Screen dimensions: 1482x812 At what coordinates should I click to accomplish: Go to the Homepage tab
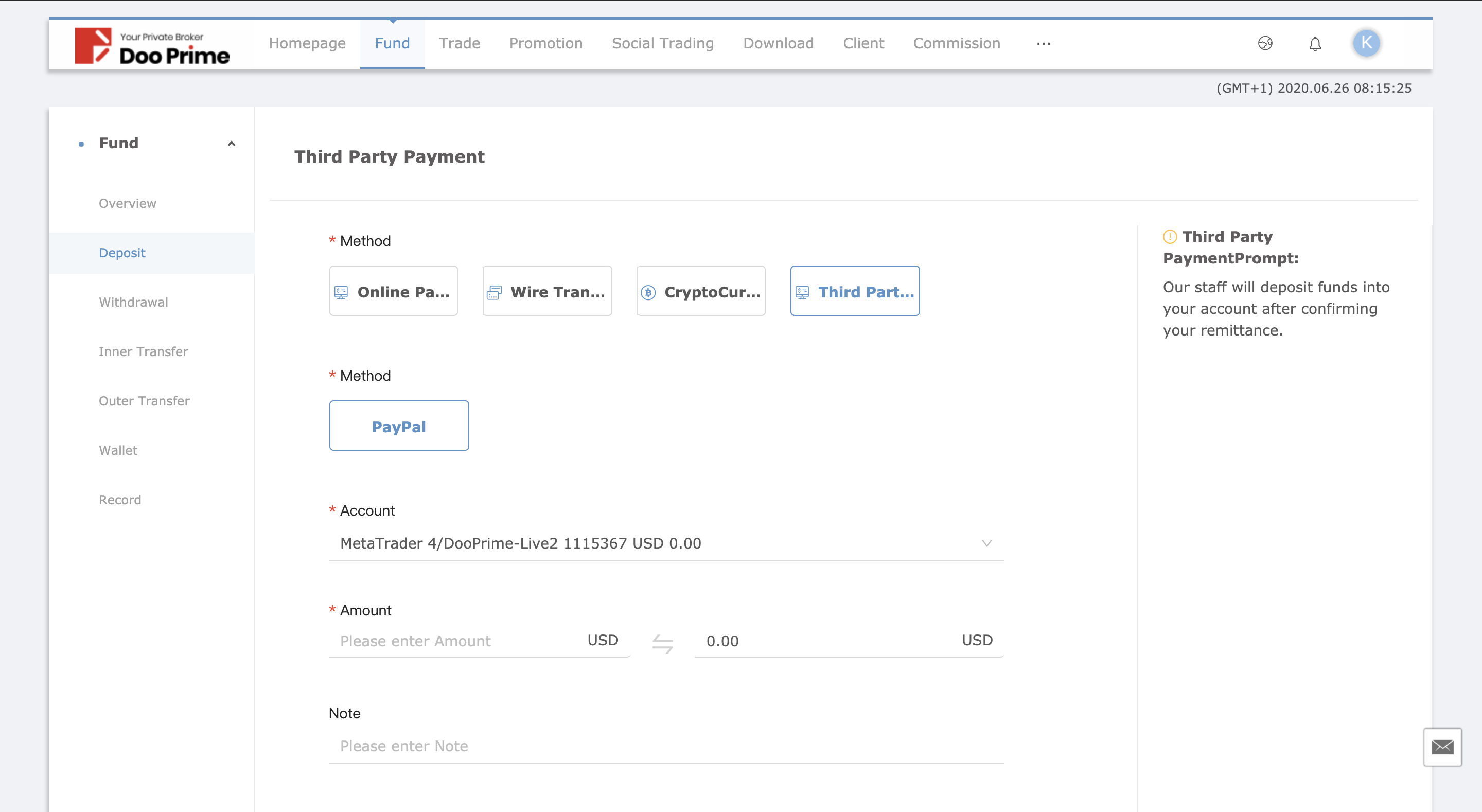307,44
